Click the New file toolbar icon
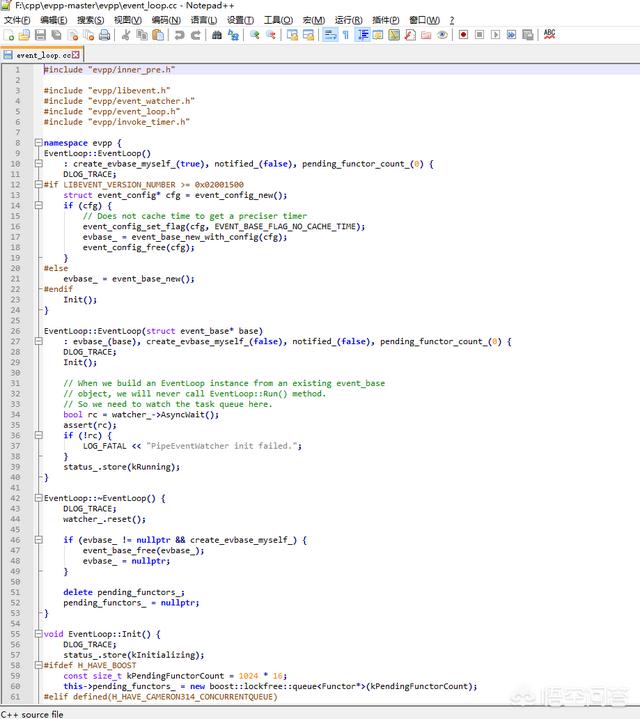This screenshot has width=640, height=719. (x=9, y=35)
